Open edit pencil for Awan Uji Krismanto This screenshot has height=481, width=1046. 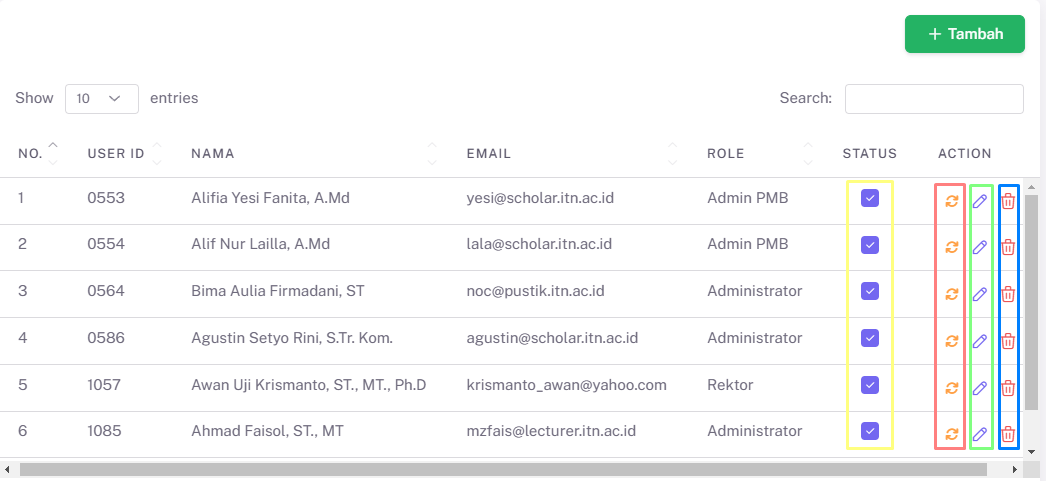(979, 388)
